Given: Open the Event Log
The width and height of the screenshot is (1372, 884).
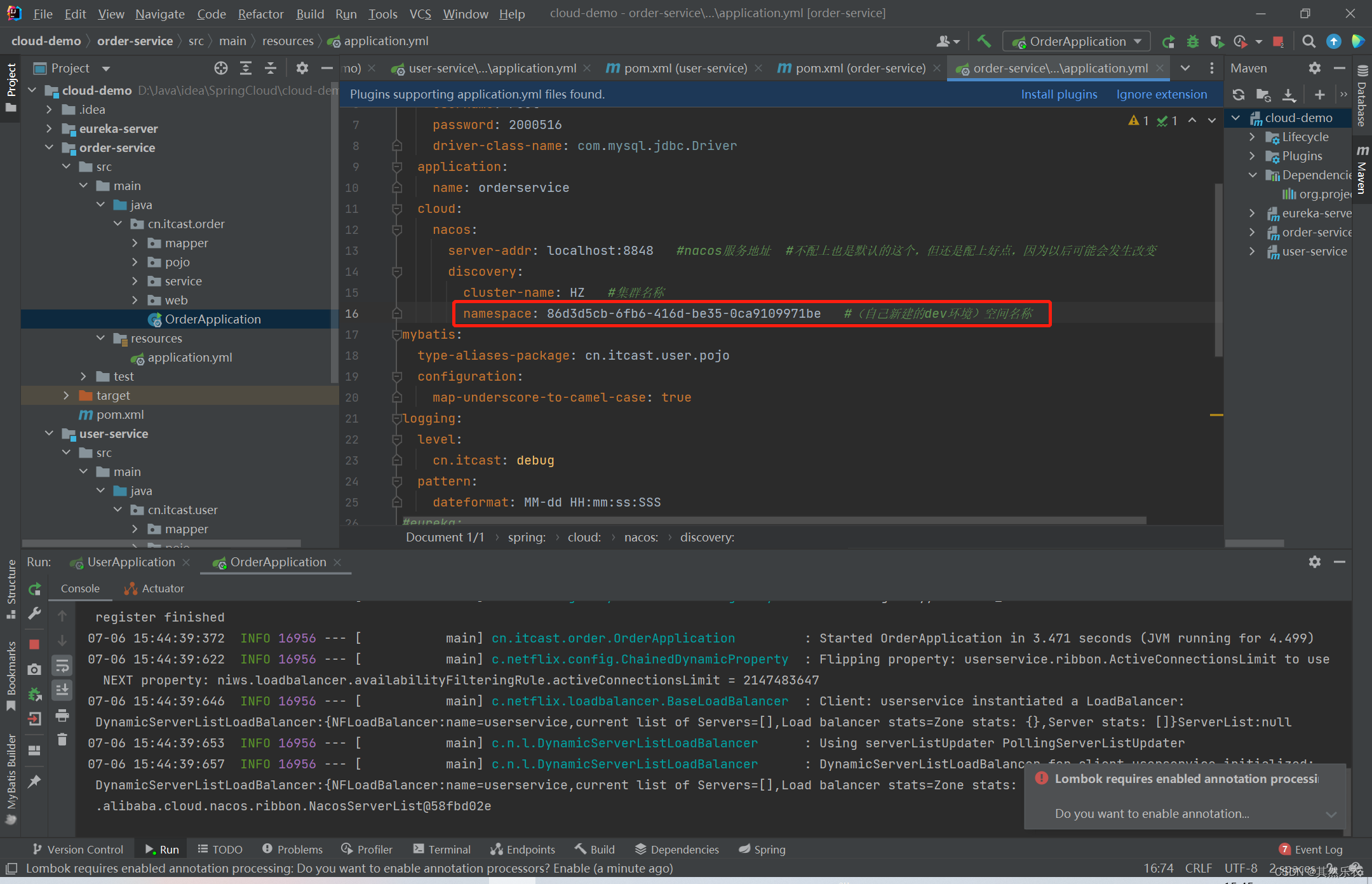Looking at the screenshot, I should pyautogui.click(x=1311, y=849).
